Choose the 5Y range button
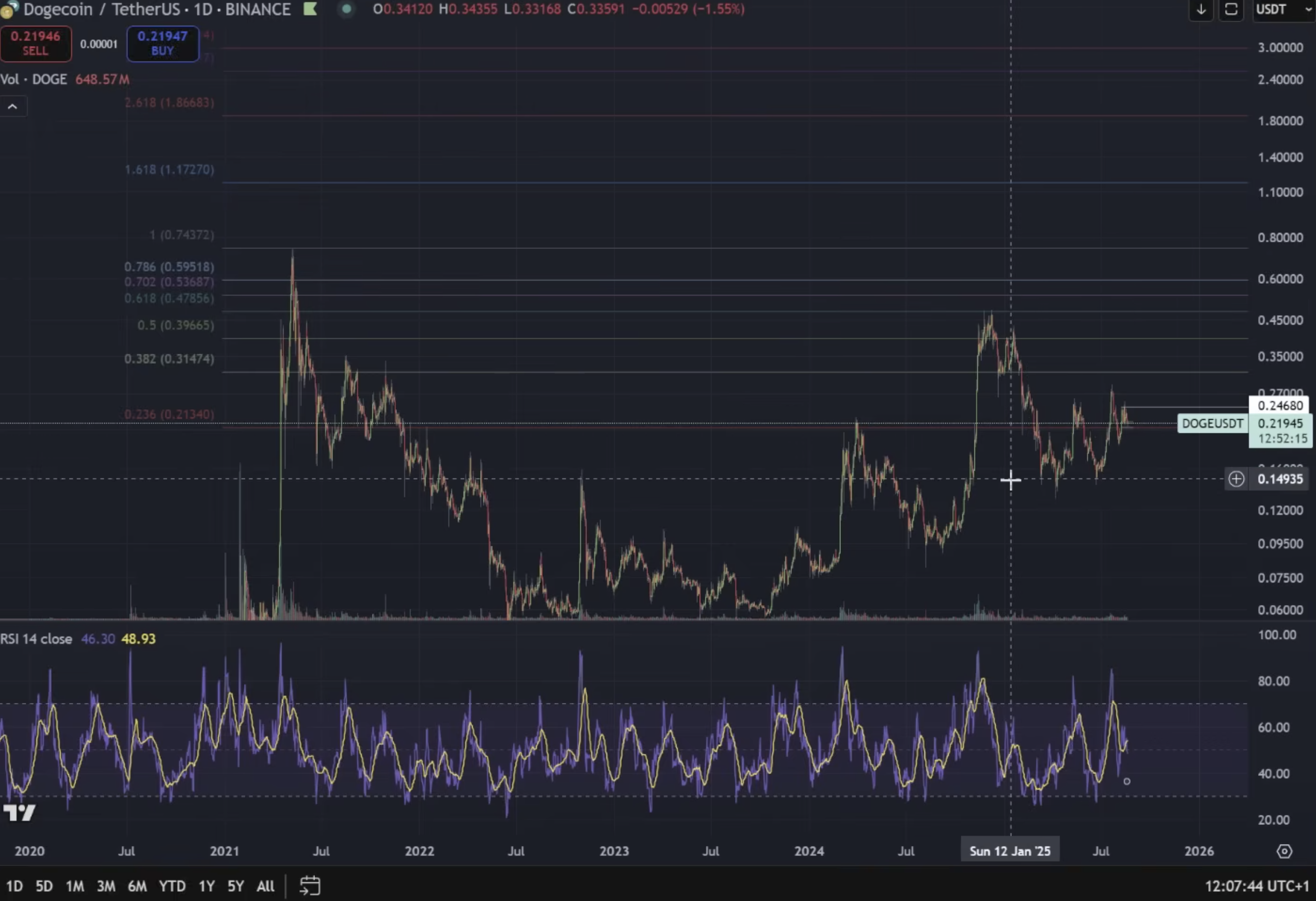 pyautogui.click(x=236, y=886)
